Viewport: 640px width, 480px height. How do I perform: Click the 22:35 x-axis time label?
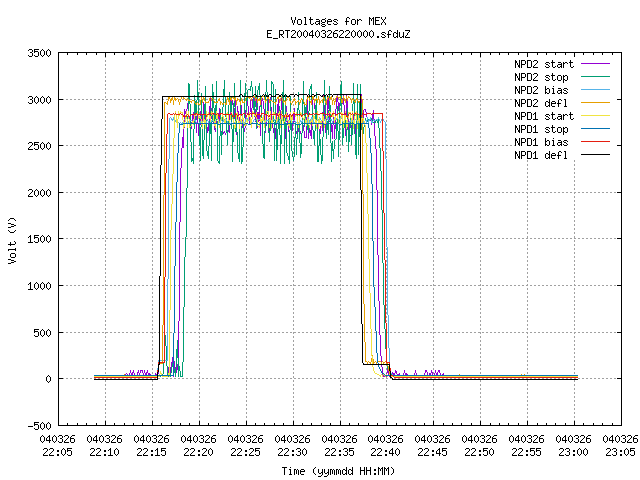coord(339,453)
